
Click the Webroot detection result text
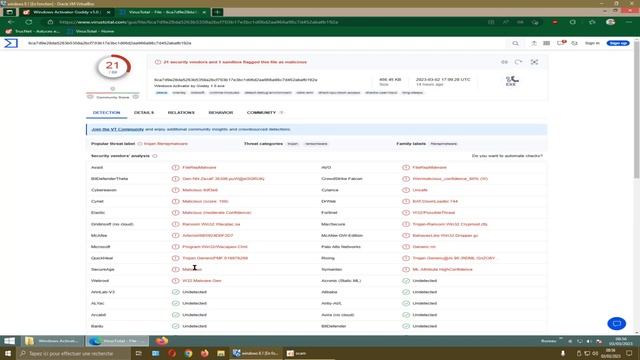coord(202,281)
